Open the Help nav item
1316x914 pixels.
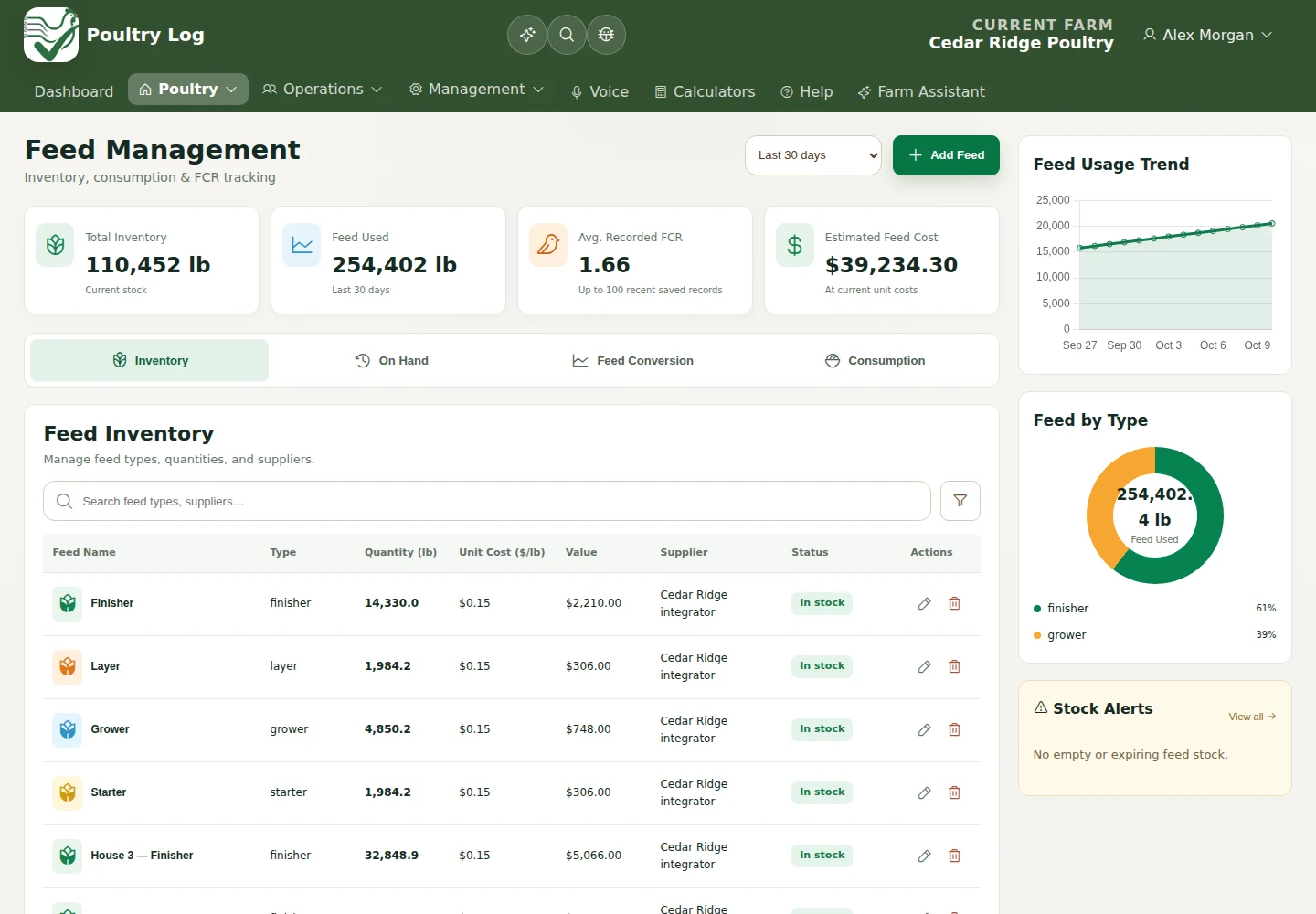tap(807, 91)
